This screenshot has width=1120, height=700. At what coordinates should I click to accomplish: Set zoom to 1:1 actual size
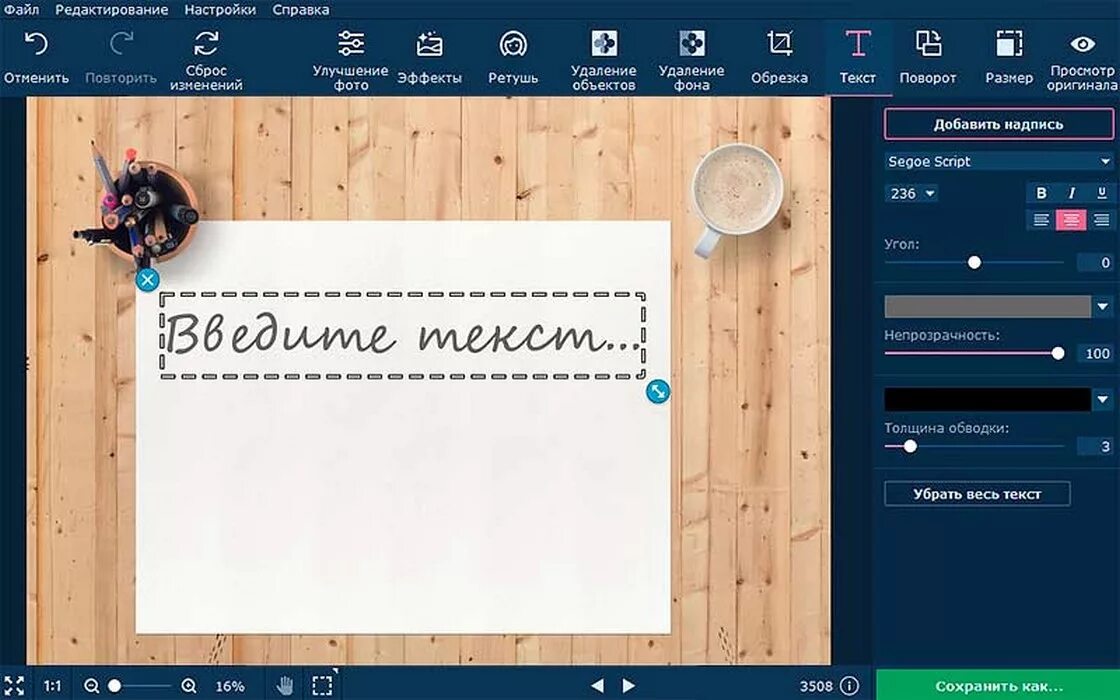coord(52,686)
